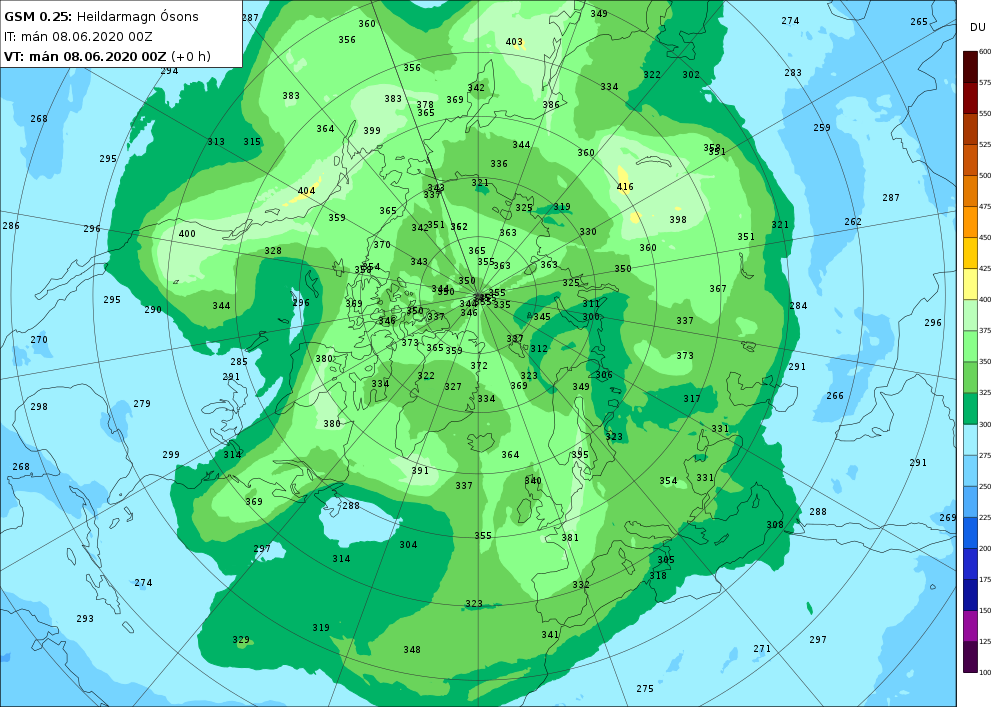Click the ozone value "391" on the map
The width and height of the screenshot is (1000, 707).
coord(420,470)
